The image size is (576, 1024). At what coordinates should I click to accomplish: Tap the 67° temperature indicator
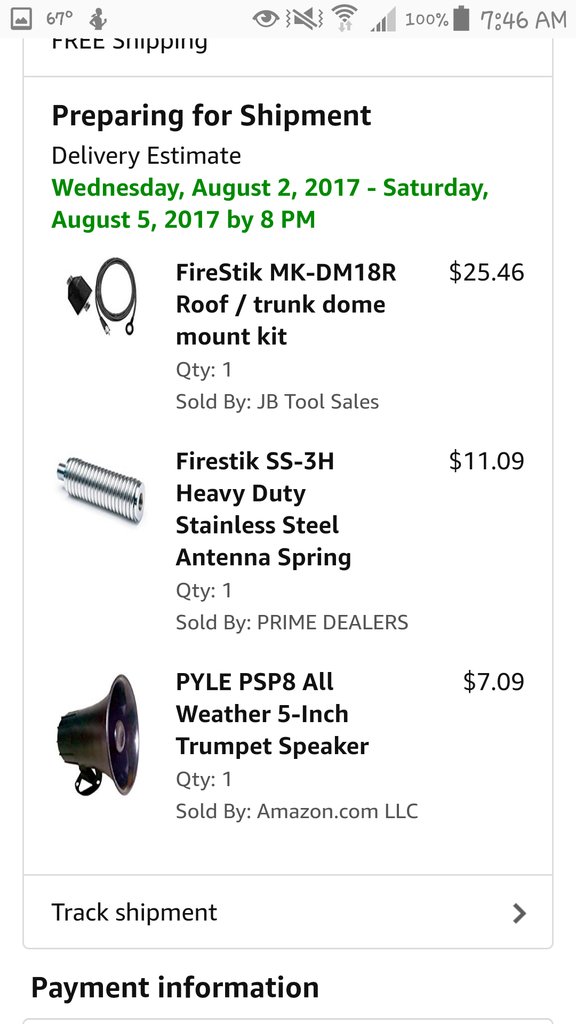coord(59,18)
